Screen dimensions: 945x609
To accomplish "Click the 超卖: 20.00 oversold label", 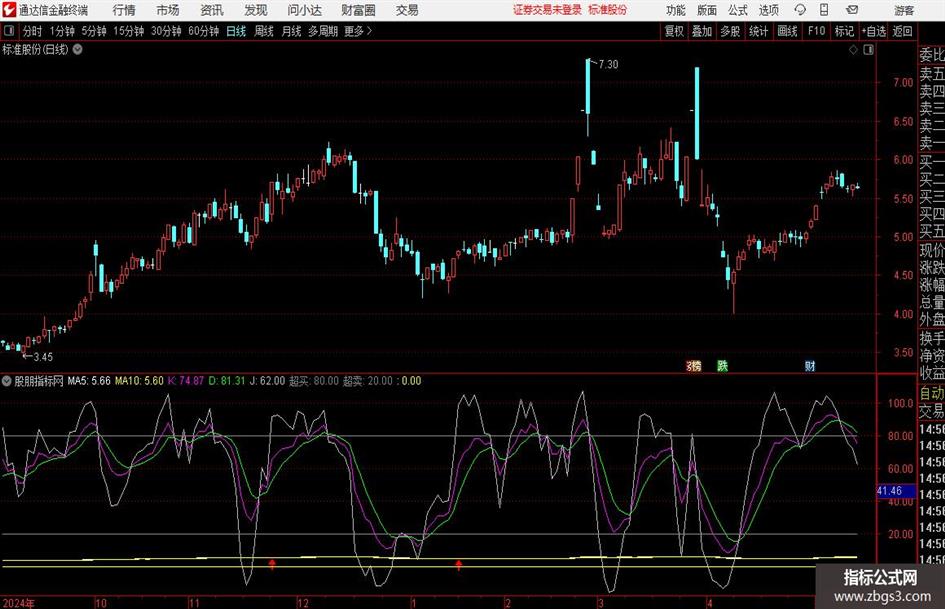I will pos(368,381).
